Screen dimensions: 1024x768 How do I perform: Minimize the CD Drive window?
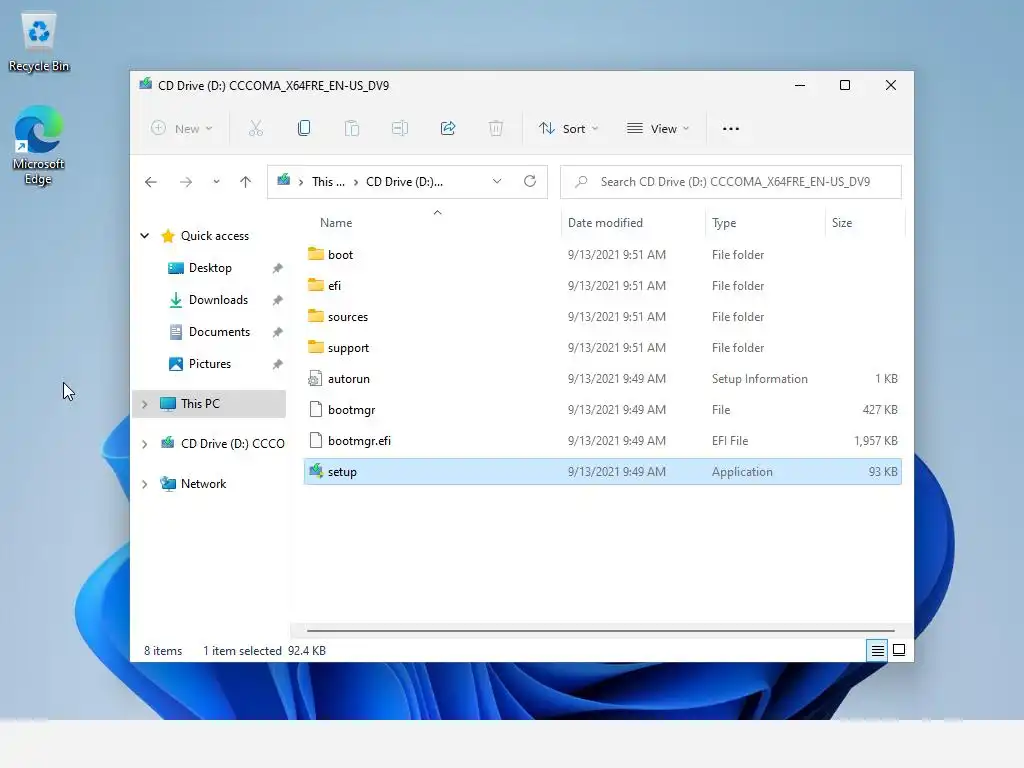tap(799, 86)
